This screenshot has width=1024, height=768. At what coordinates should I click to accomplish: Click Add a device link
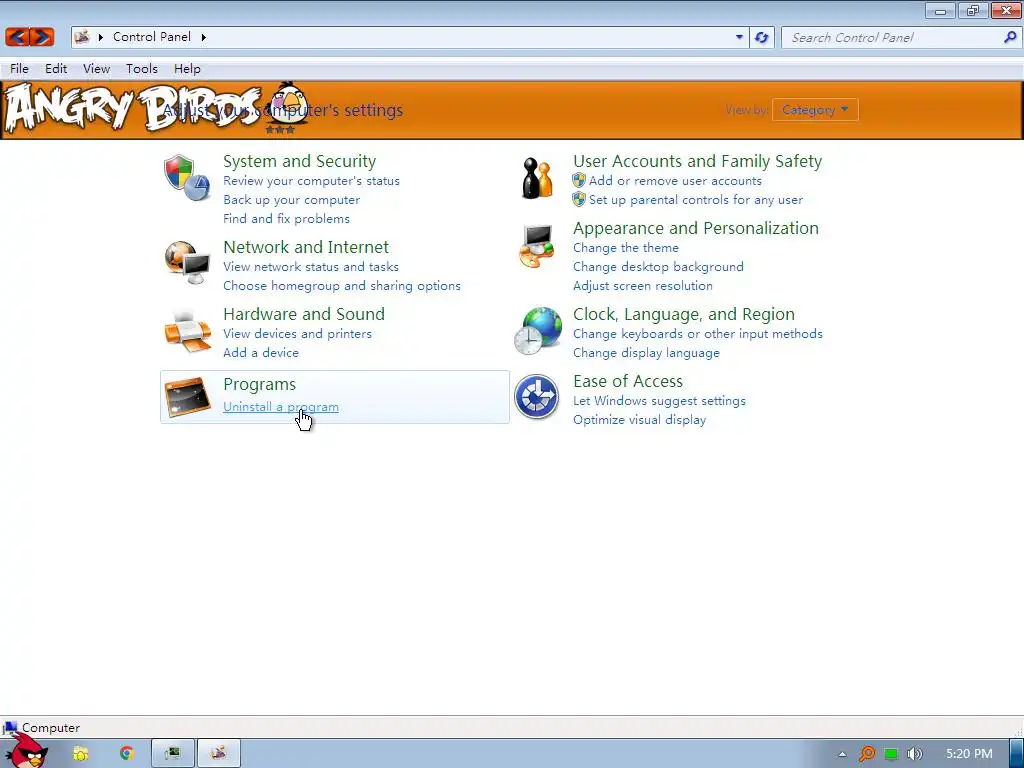[x=261, y=353]
